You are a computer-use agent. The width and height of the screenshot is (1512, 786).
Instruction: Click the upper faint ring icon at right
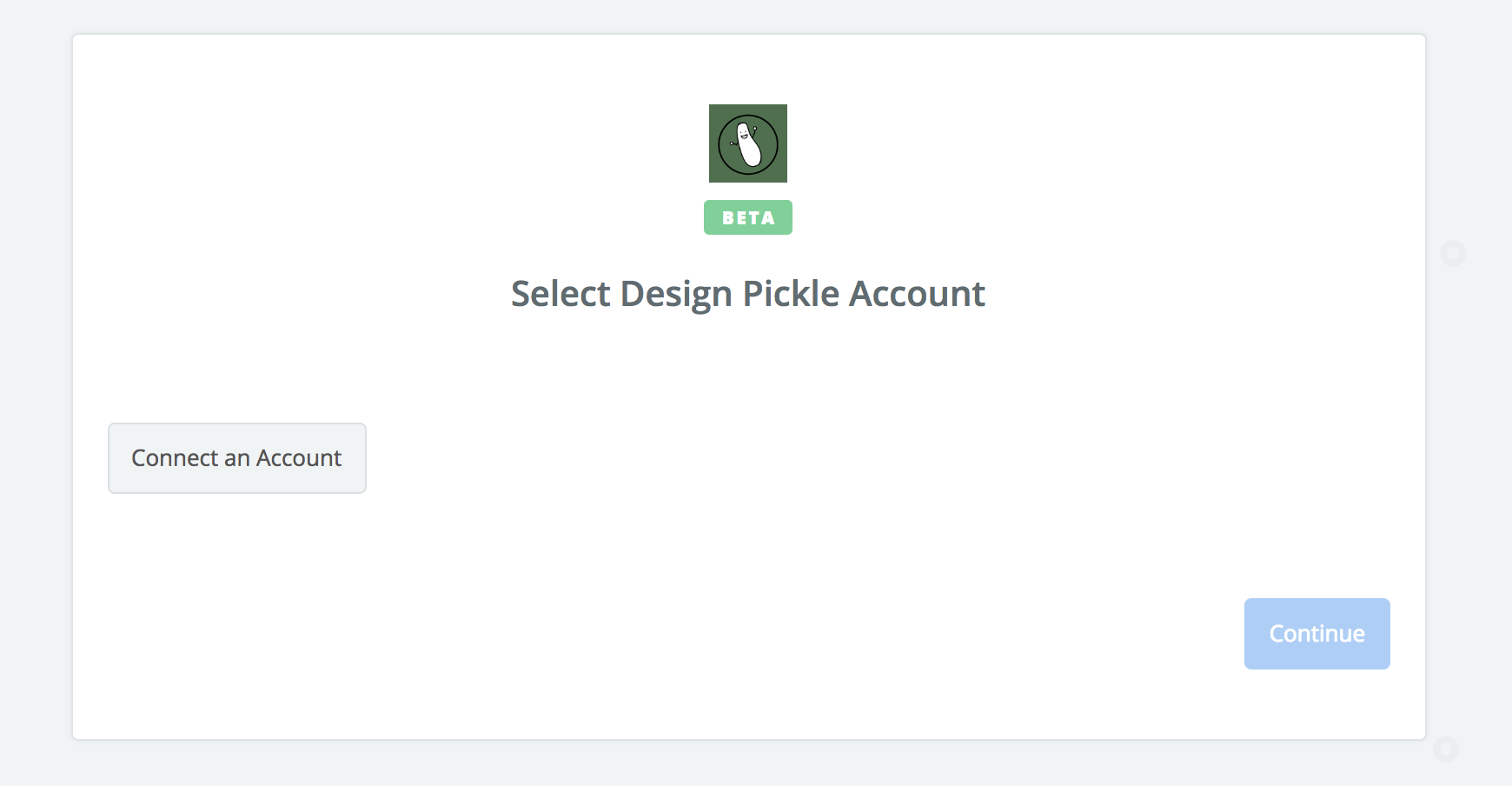[1453, 254]
